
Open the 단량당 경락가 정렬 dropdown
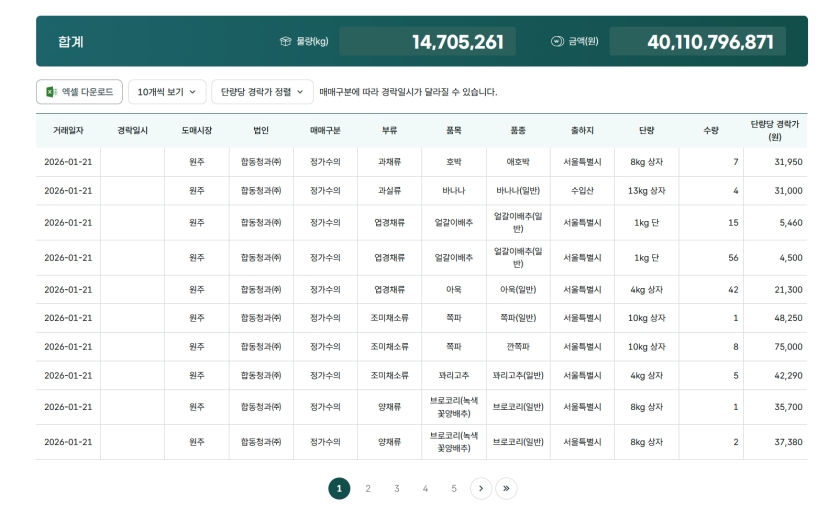point(262,92)
